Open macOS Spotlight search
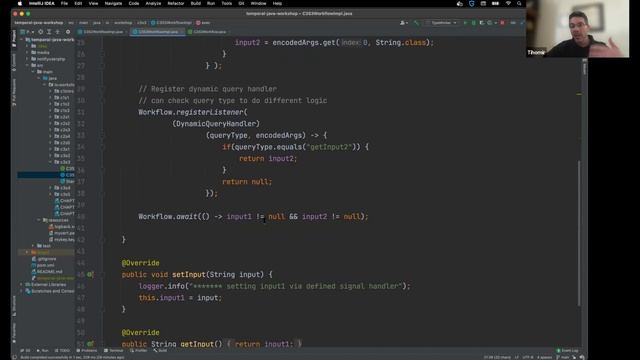Viewport: 640px width, 360px height. click(x=519, y=3)
